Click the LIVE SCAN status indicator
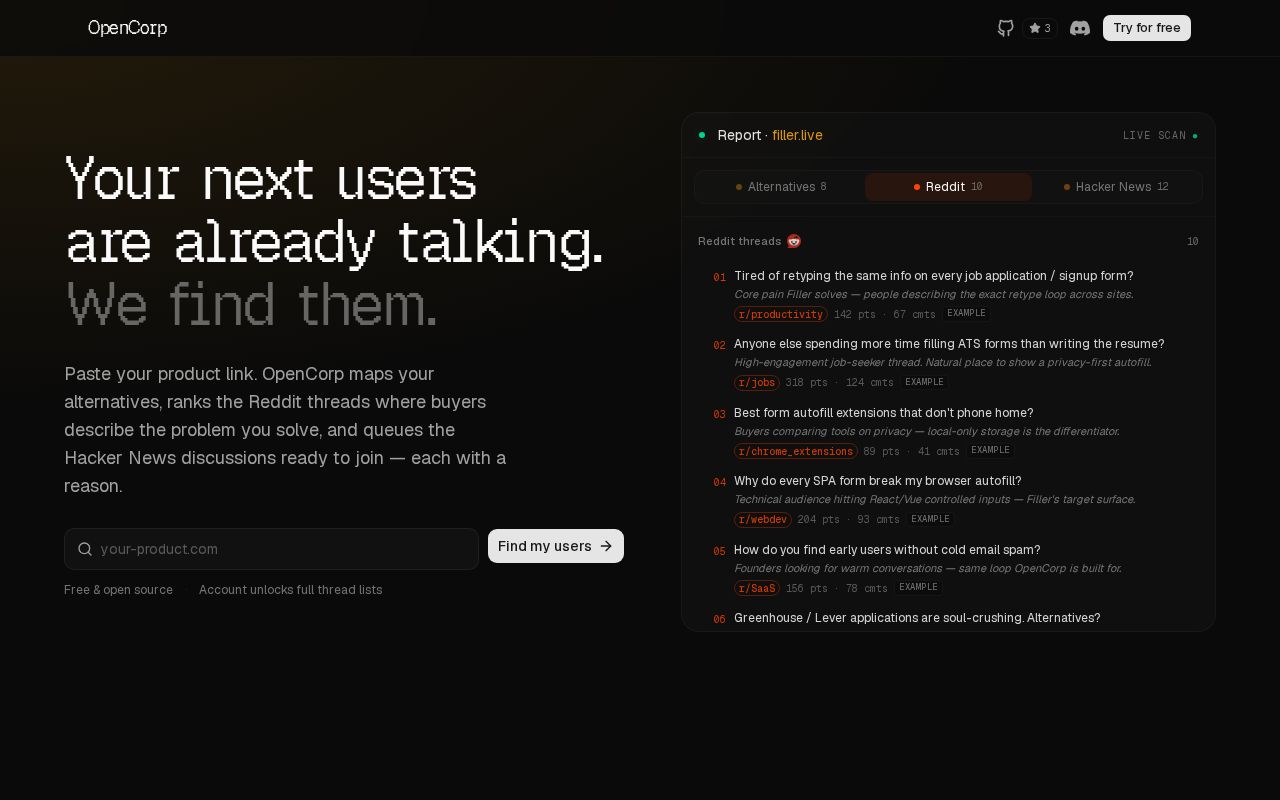Viewport: 1280px width, 800px height. pyautogui.click(x=1160, y=135)
